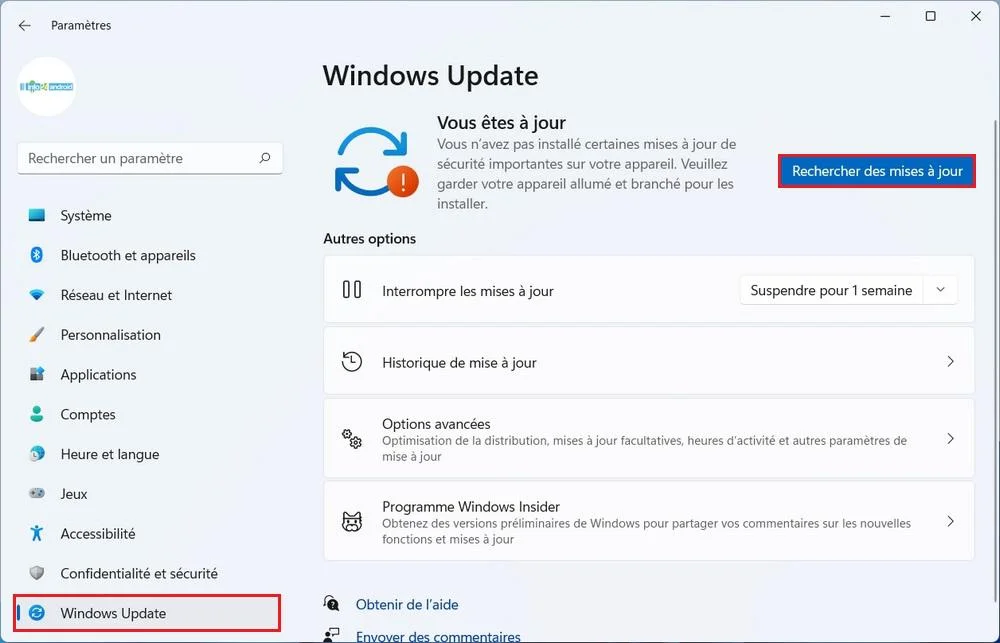Click Rechercher des mises à jour button
Image resolution: width=1000 pixels, height=643 pixels.
tap(877, 171)
